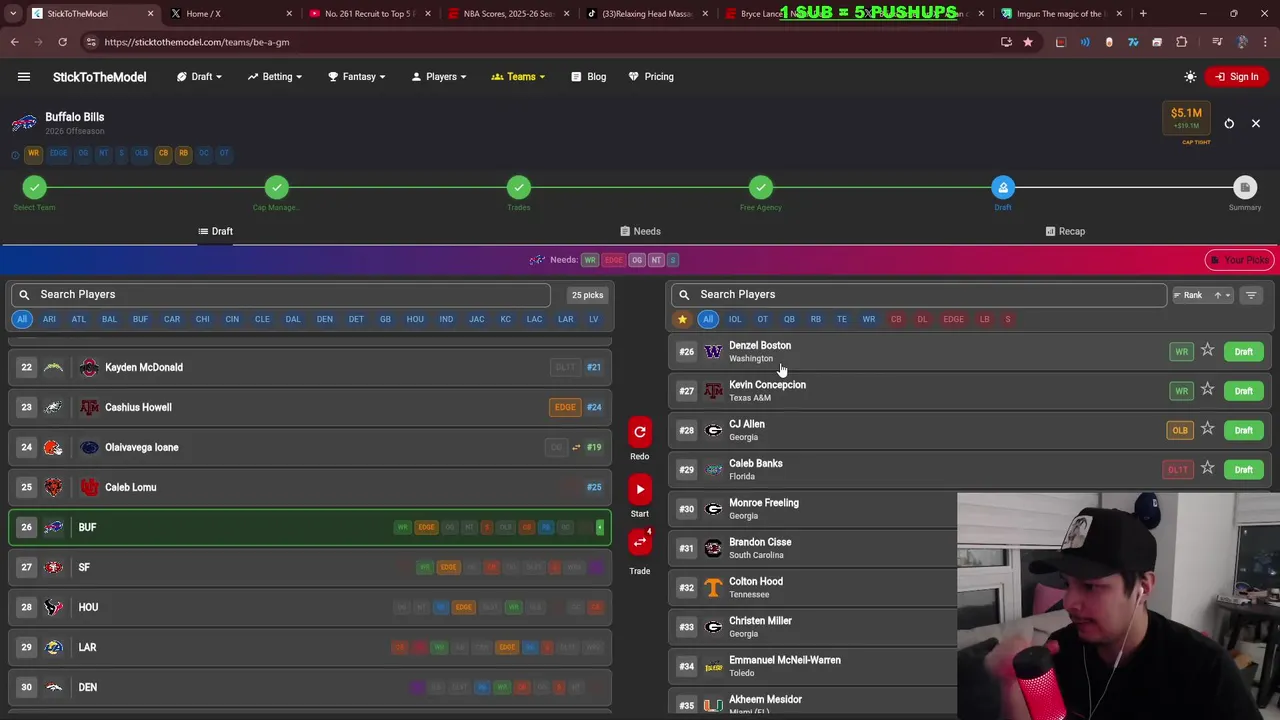Screen dimensions: 1280x720
Task: Click the Draft step circle icon
Action: [1003, 188]
